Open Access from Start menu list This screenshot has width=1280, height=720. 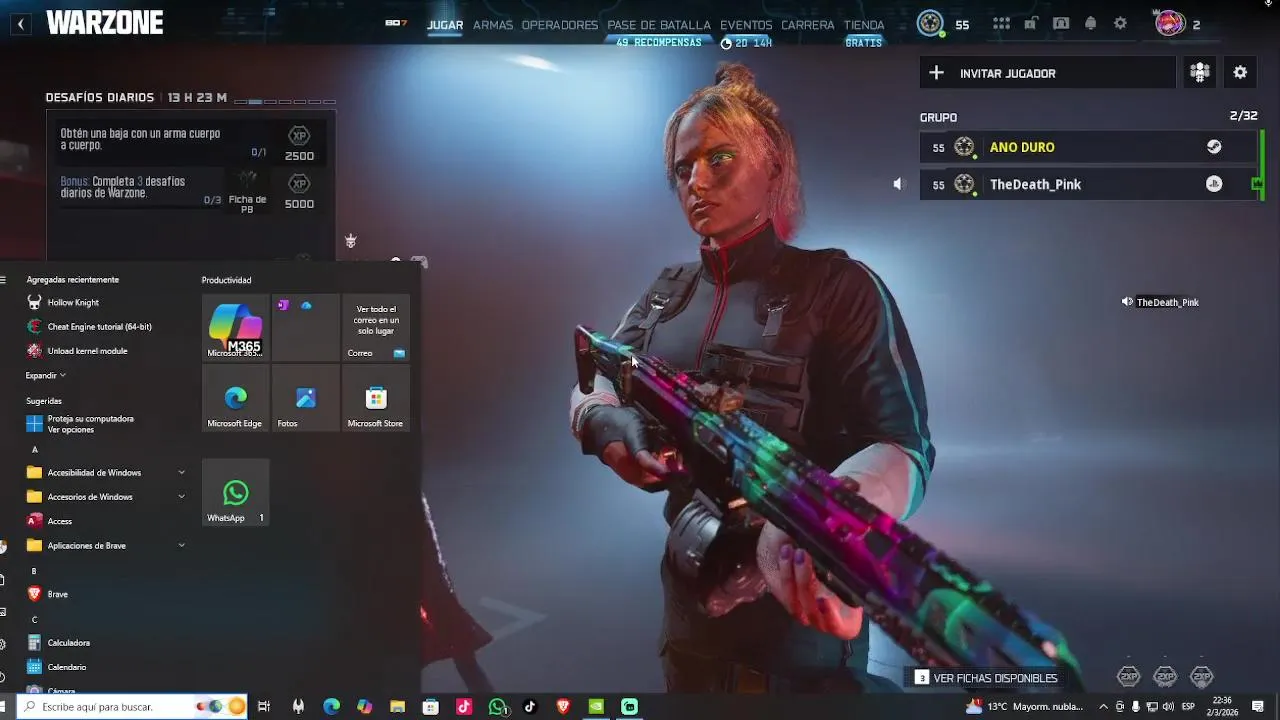click(50, 521)
